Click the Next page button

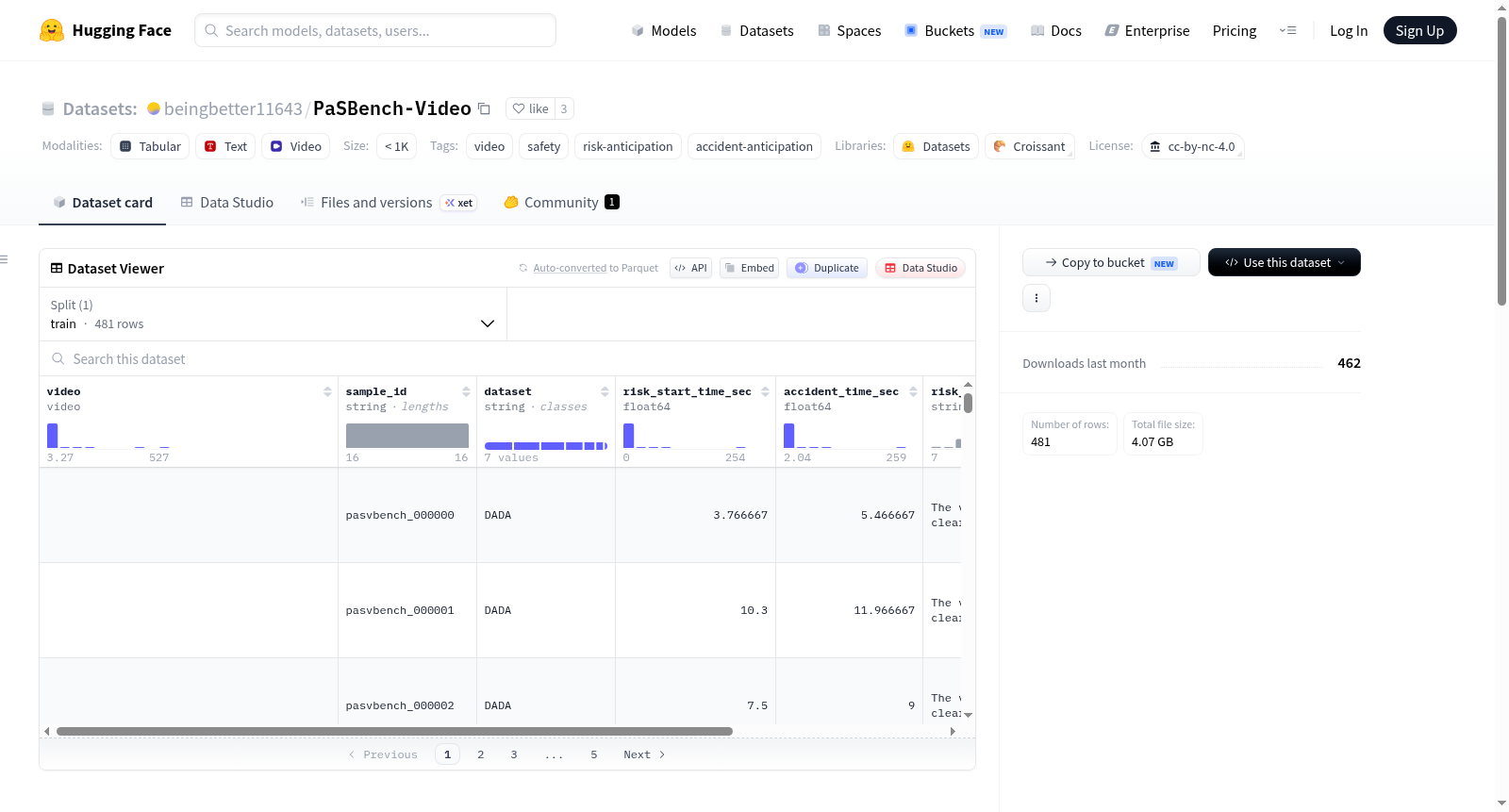point(644,754)
